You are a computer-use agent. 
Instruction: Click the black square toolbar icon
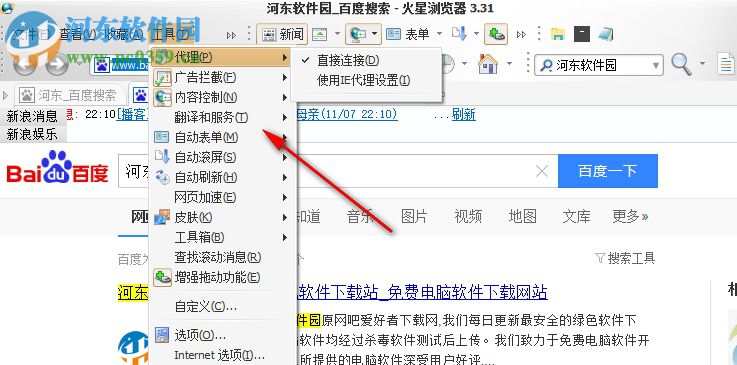(582, 34)
